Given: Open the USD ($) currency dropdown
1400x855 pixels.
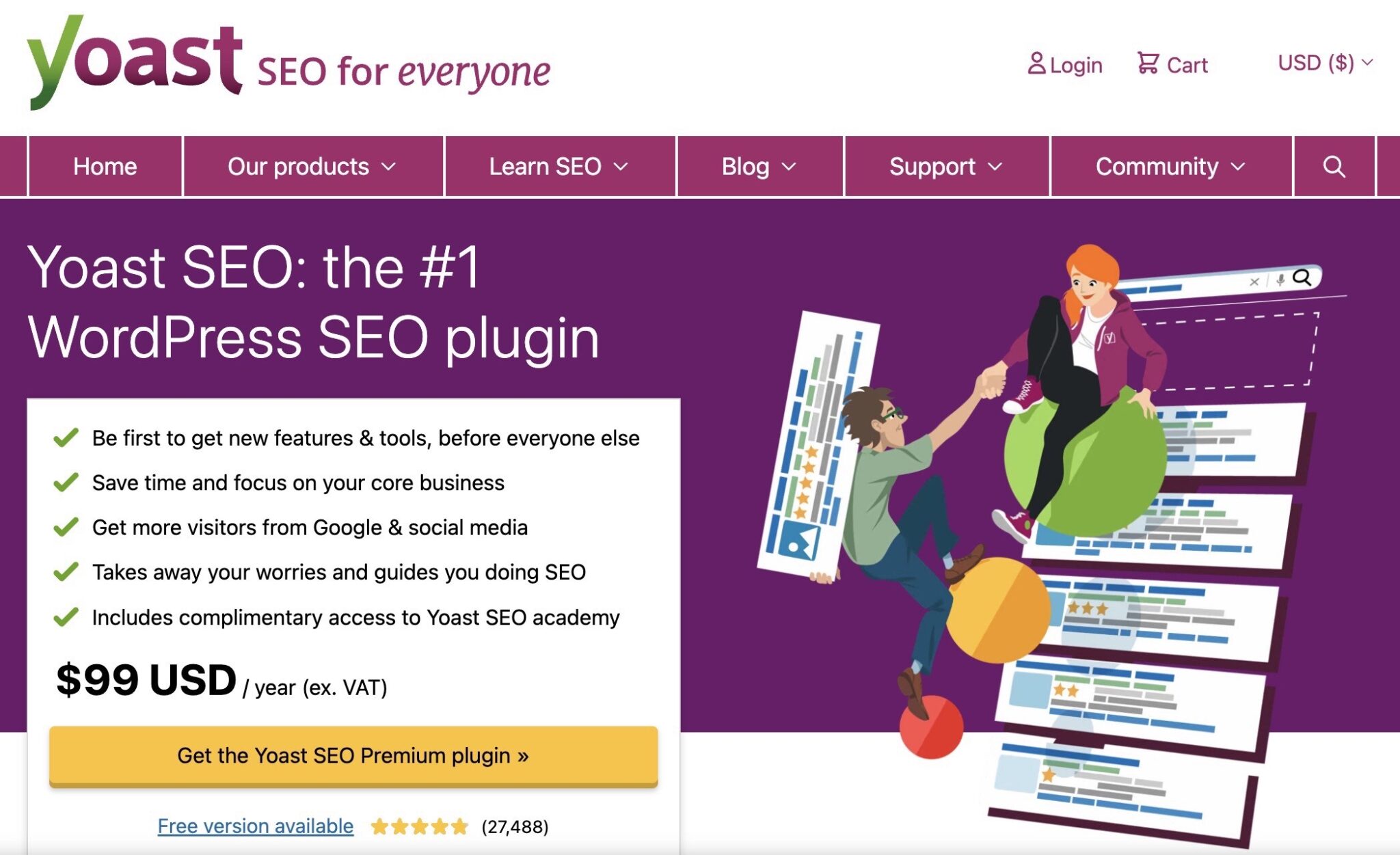Looking at the screenshot, I should [1325, 63].
